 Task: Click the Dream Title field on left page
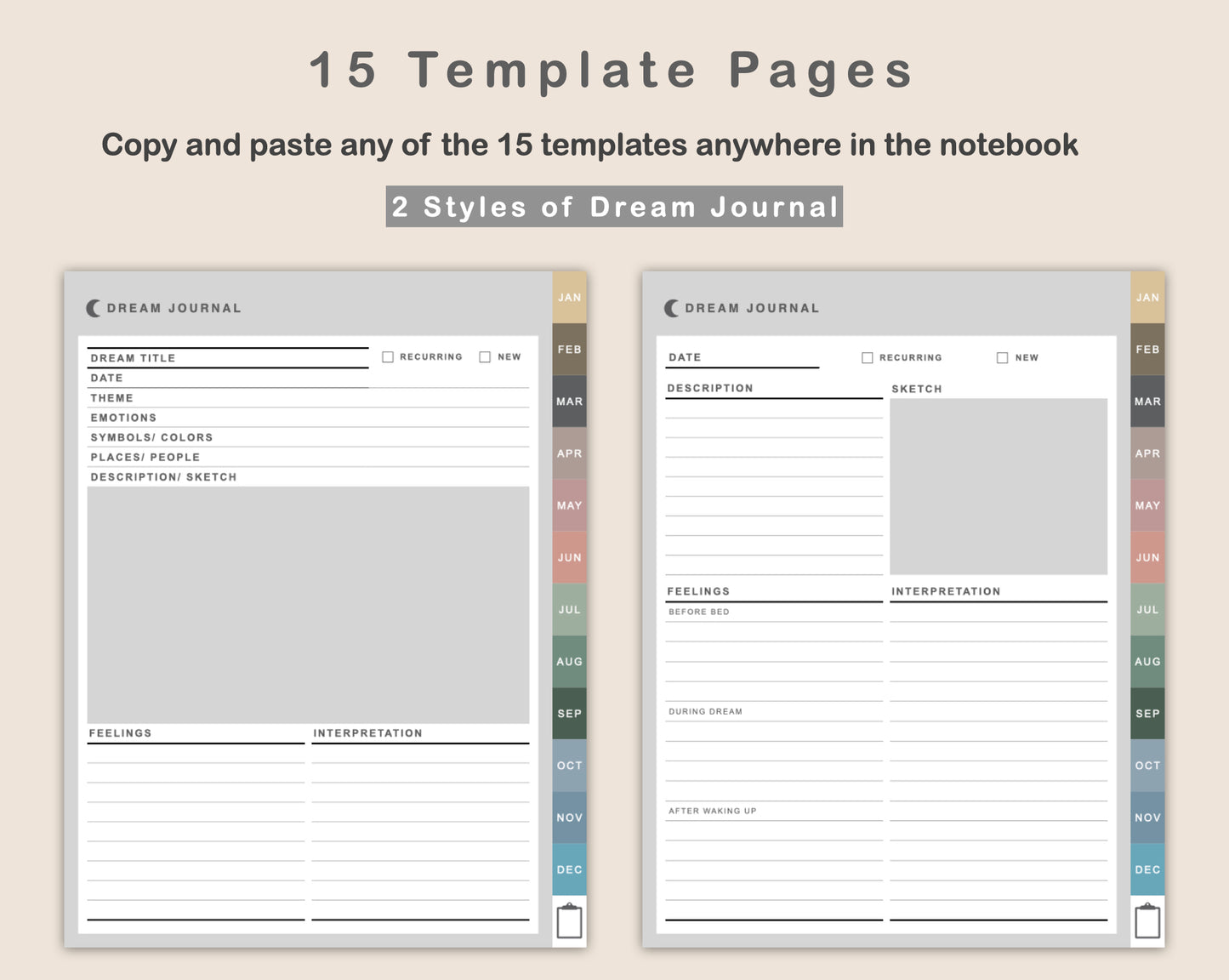[228, 358]
